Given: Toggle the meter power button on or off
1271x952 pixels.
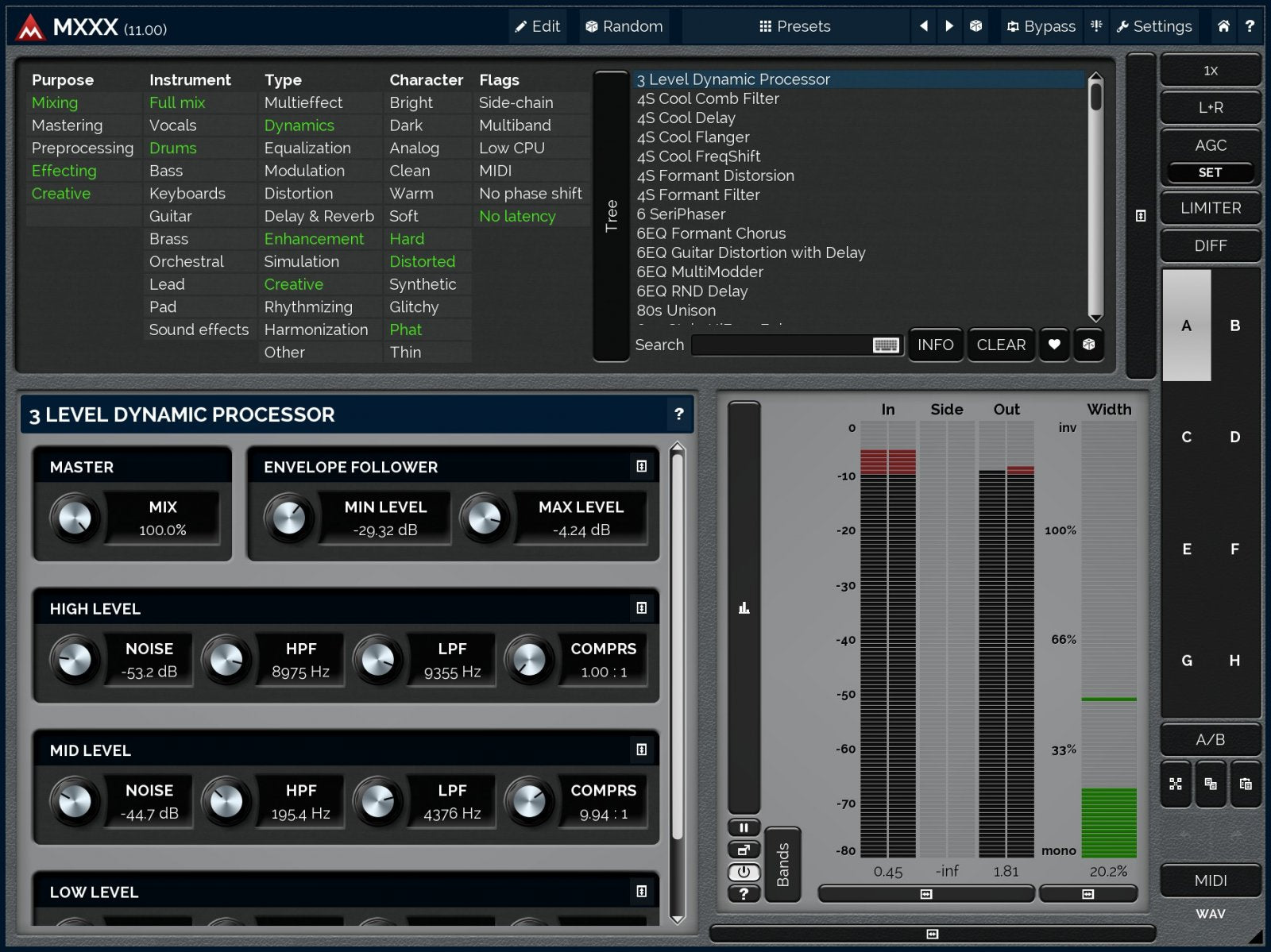Looking at the screenshot, I should [744, 872].
